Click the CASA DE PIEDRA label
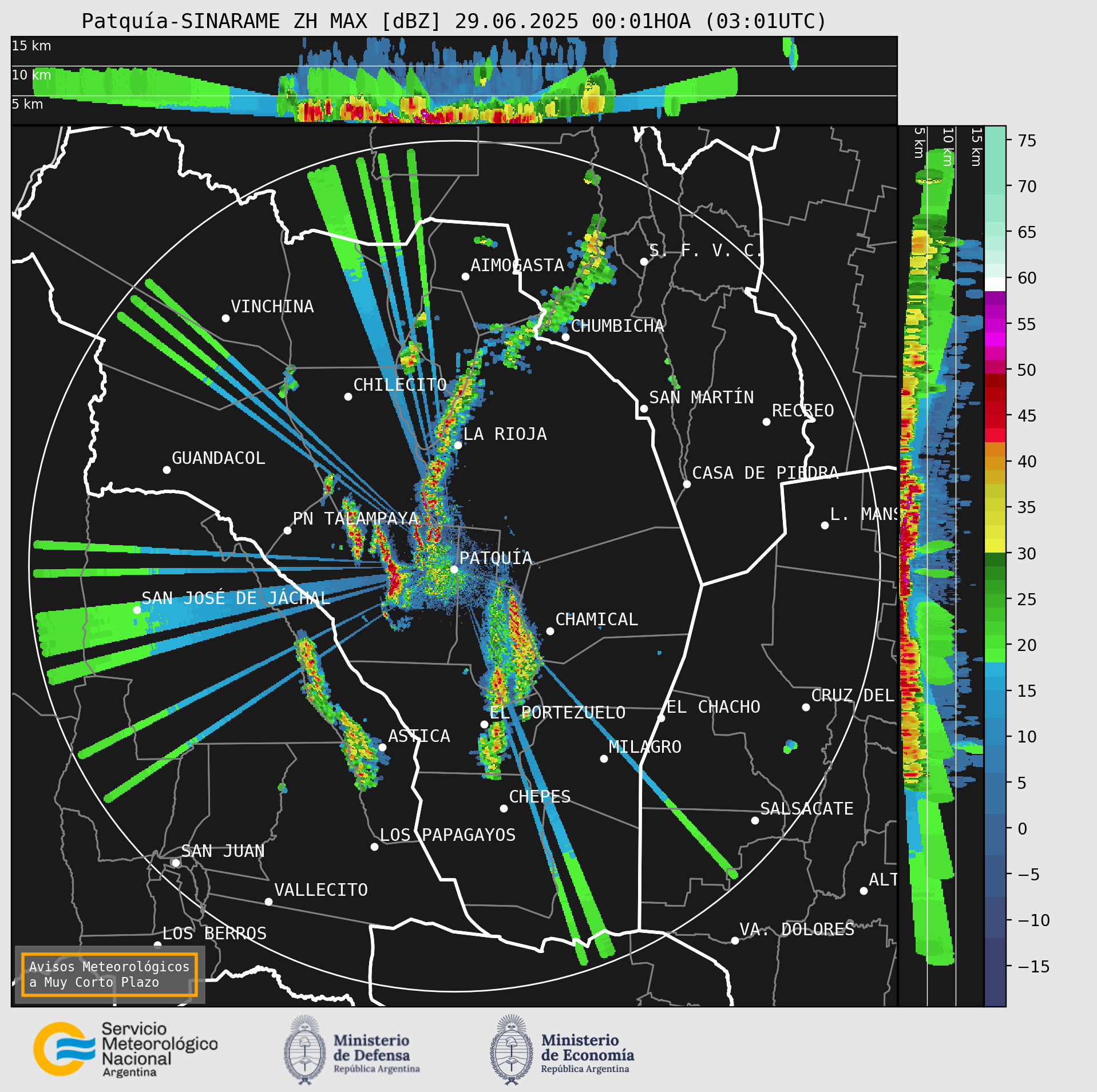 (x=765, y=473)
